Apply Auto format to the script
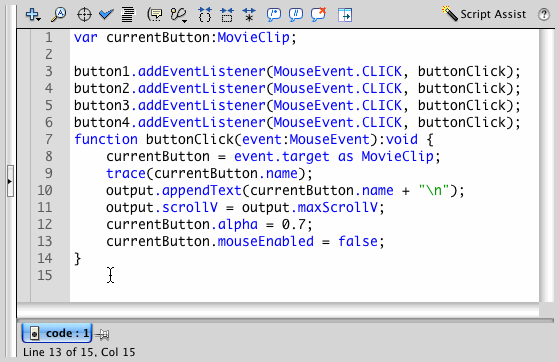This screenshot has height=362, width=559. point(128,15)
